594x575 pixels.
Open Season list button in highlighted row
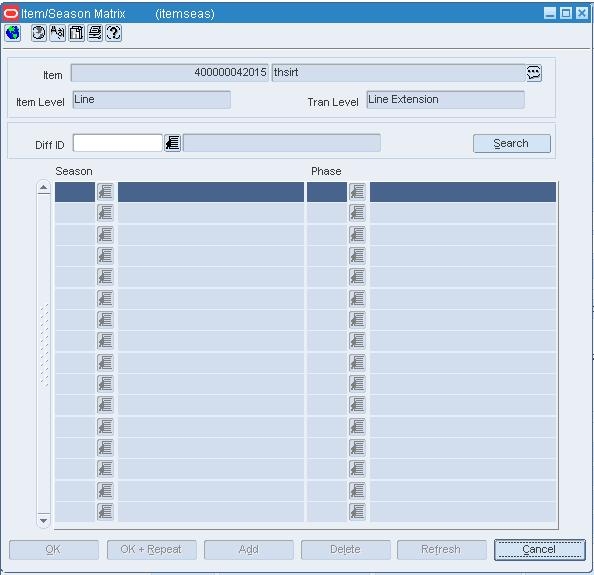[x=105, y=192]
